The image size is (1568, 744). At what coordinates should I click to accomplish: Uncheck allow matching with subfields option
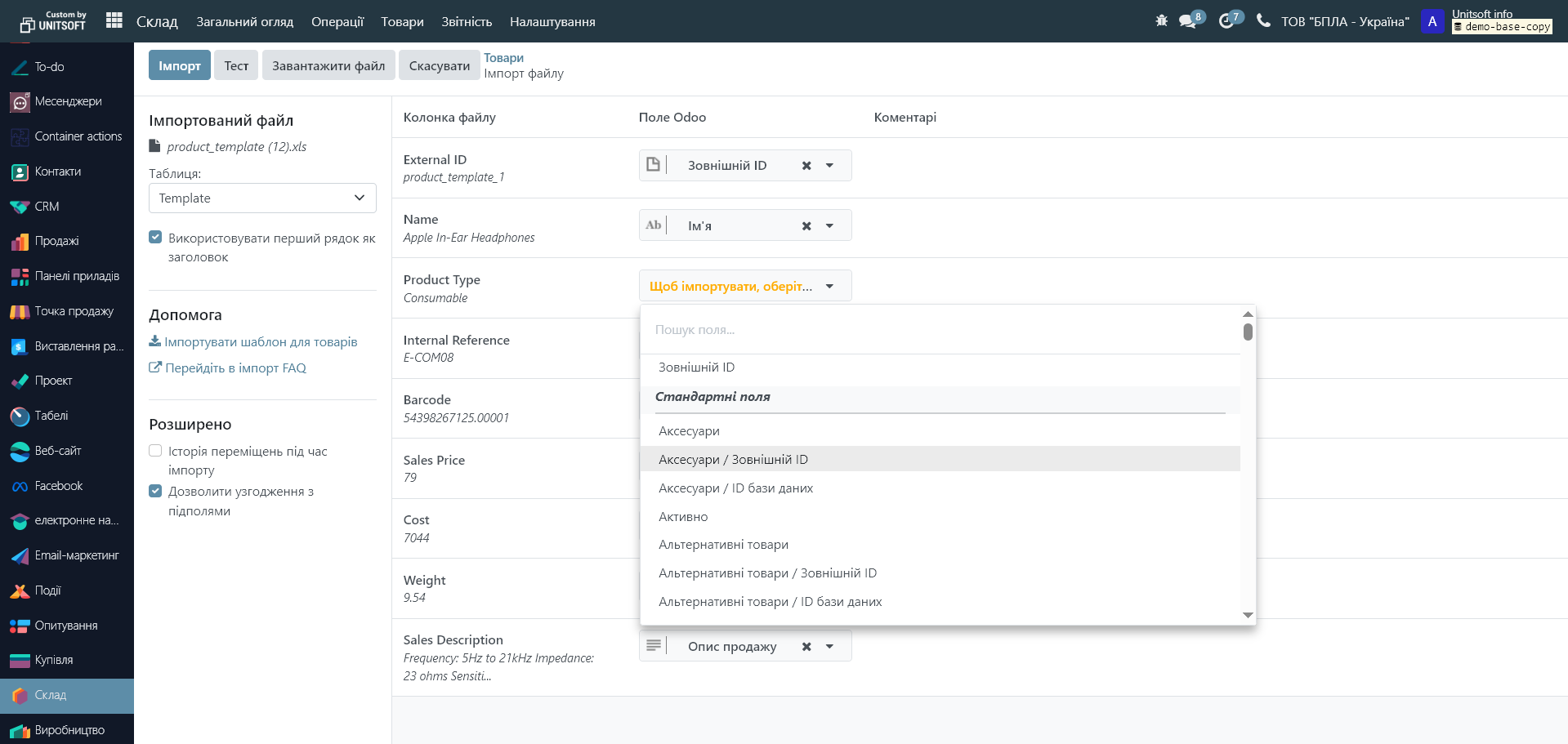pyautogui.click(x=155, y=491)
